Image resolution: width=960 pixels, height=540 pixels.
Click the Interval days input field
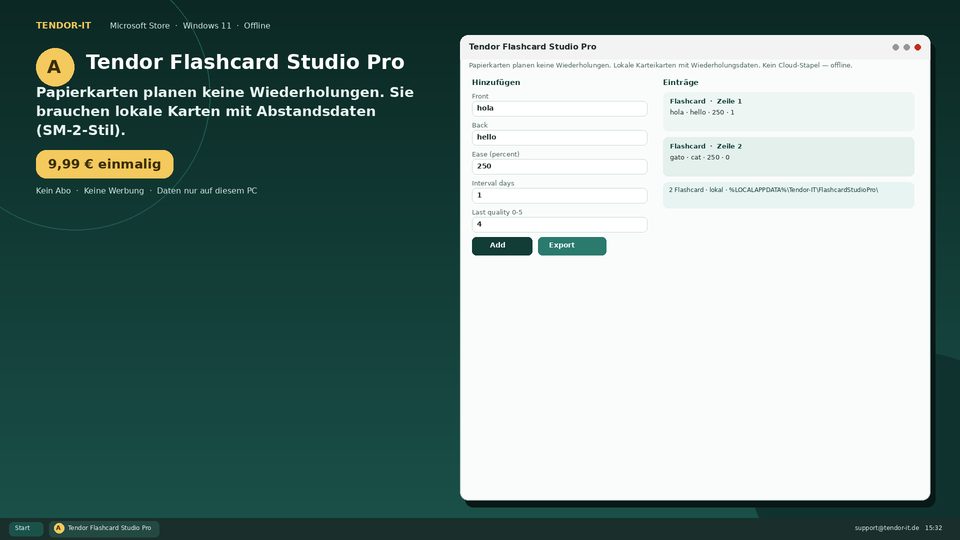pos(559,195)
